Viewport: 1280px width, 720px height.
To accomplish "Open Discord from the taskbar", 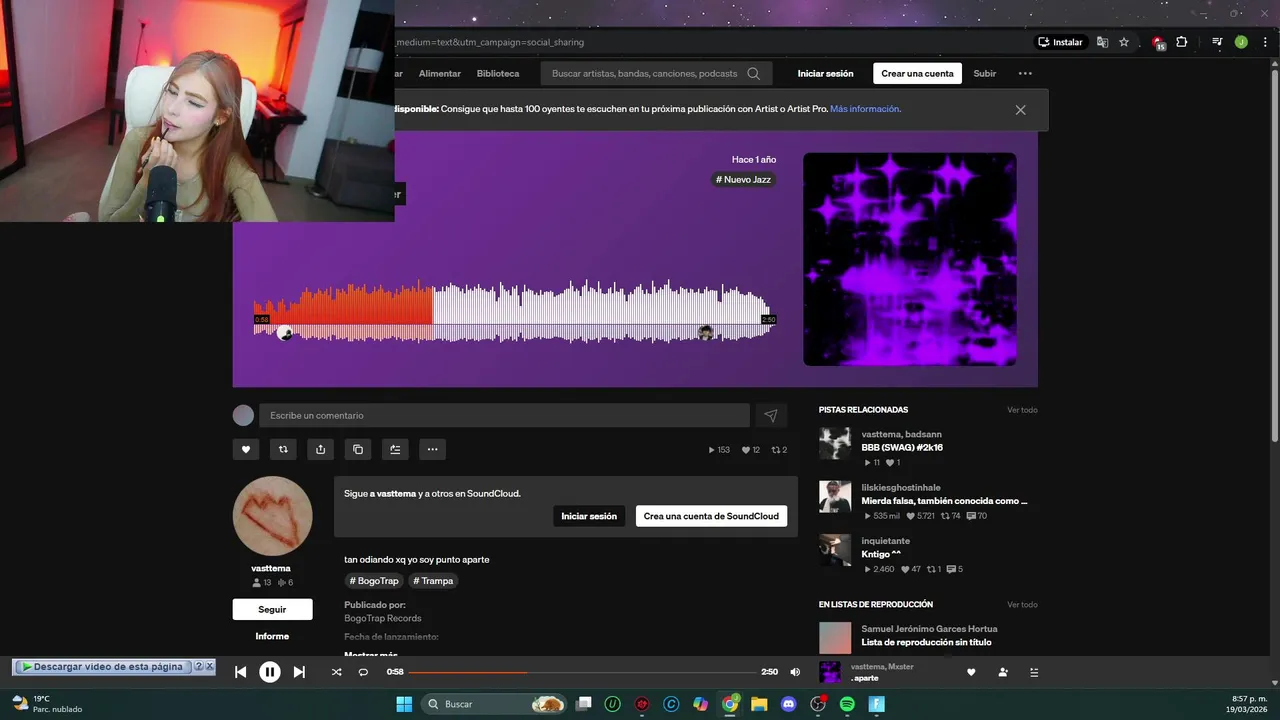I will pyautogui.click(x=789, y=704).
